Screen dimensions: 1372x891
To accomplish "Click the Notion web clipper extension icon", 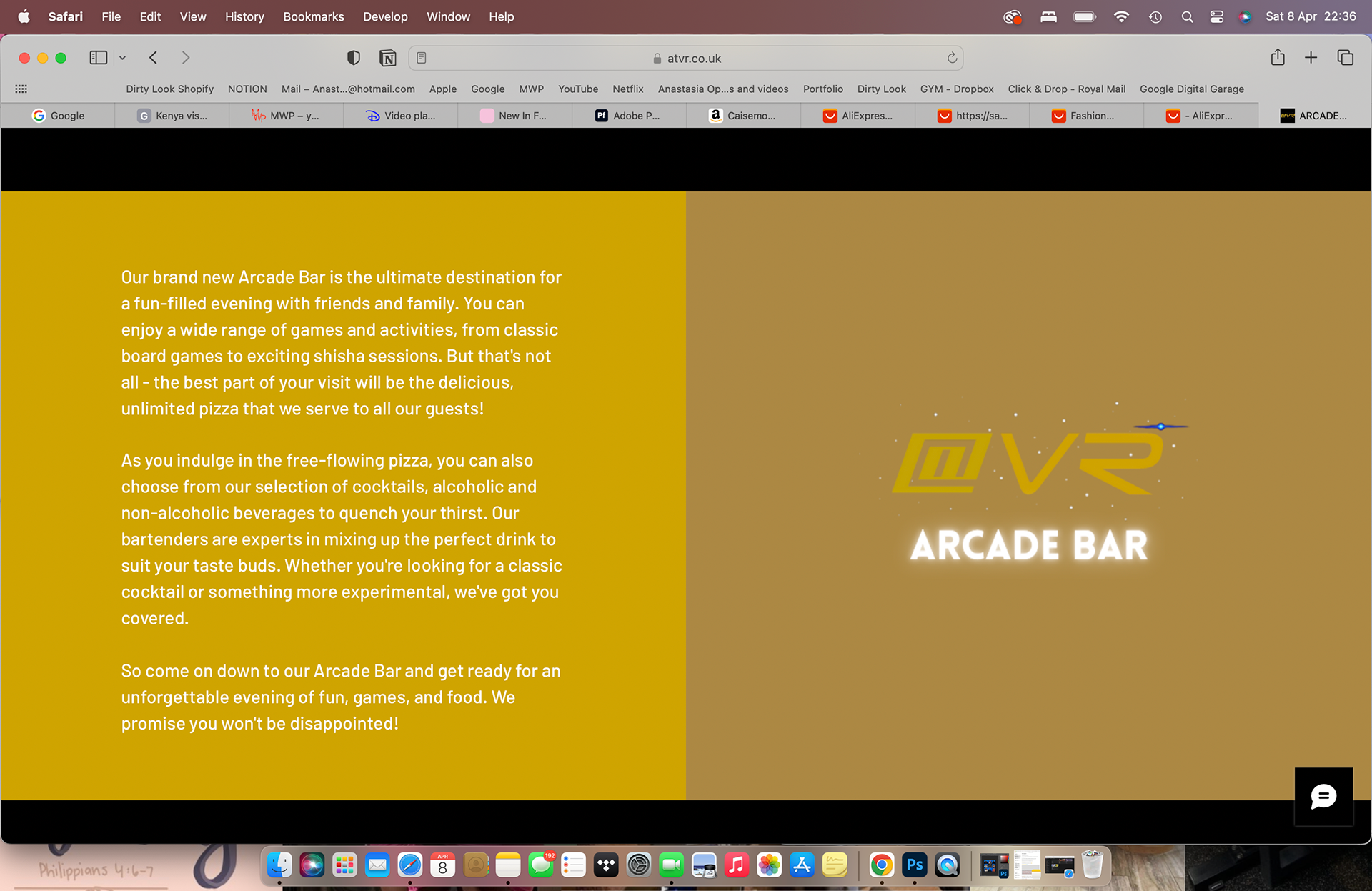I will pos(387,58).
